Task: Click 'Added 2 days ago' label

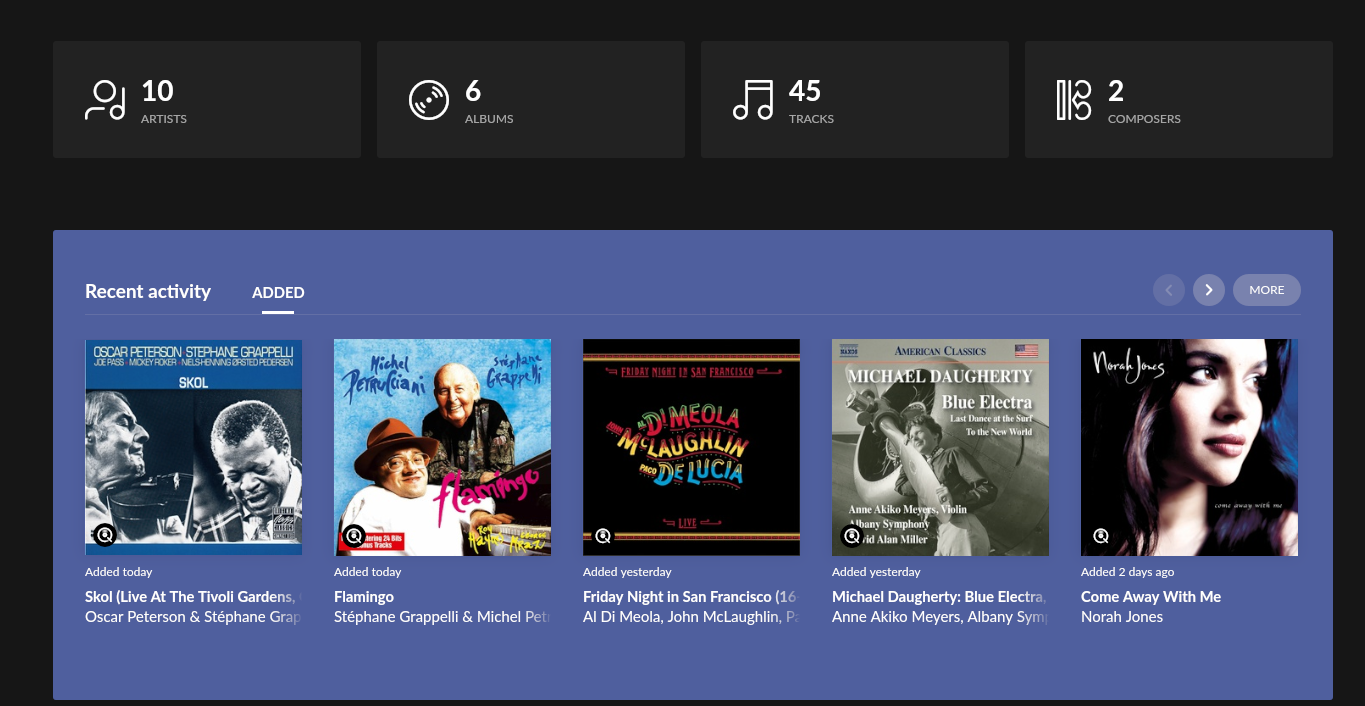Action: pyautogui.click(x=1128, y=572)
